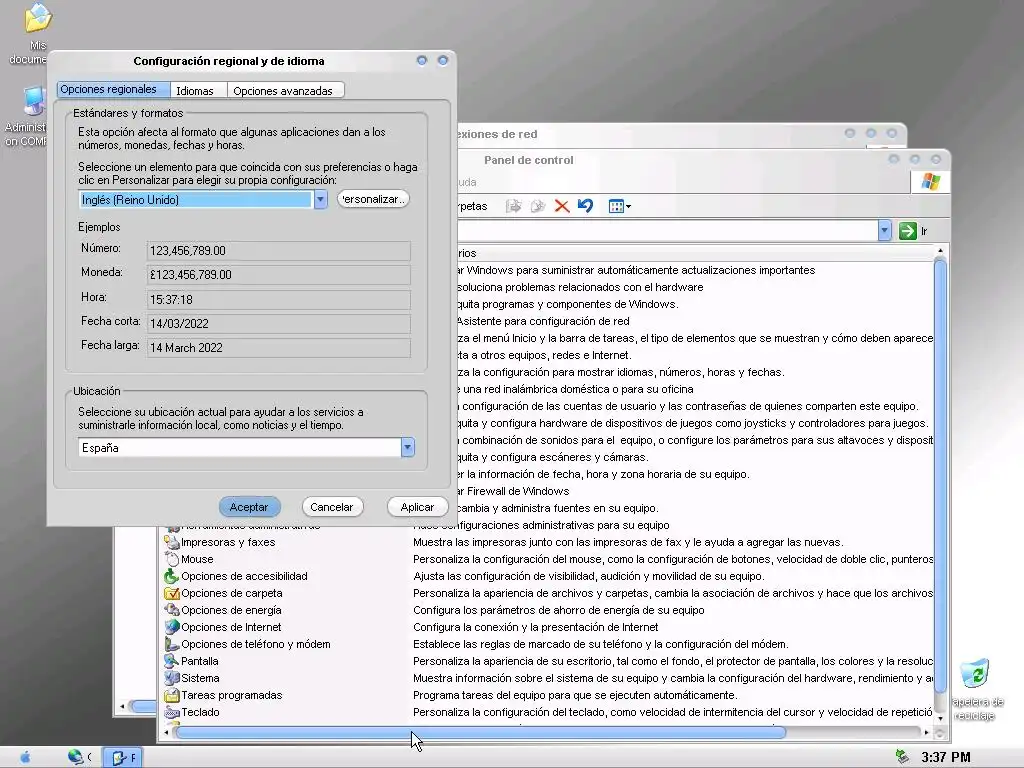This screenshot has width=1024, height=768.
Task: Click the Panel de control window title
Action: (529, 160)
